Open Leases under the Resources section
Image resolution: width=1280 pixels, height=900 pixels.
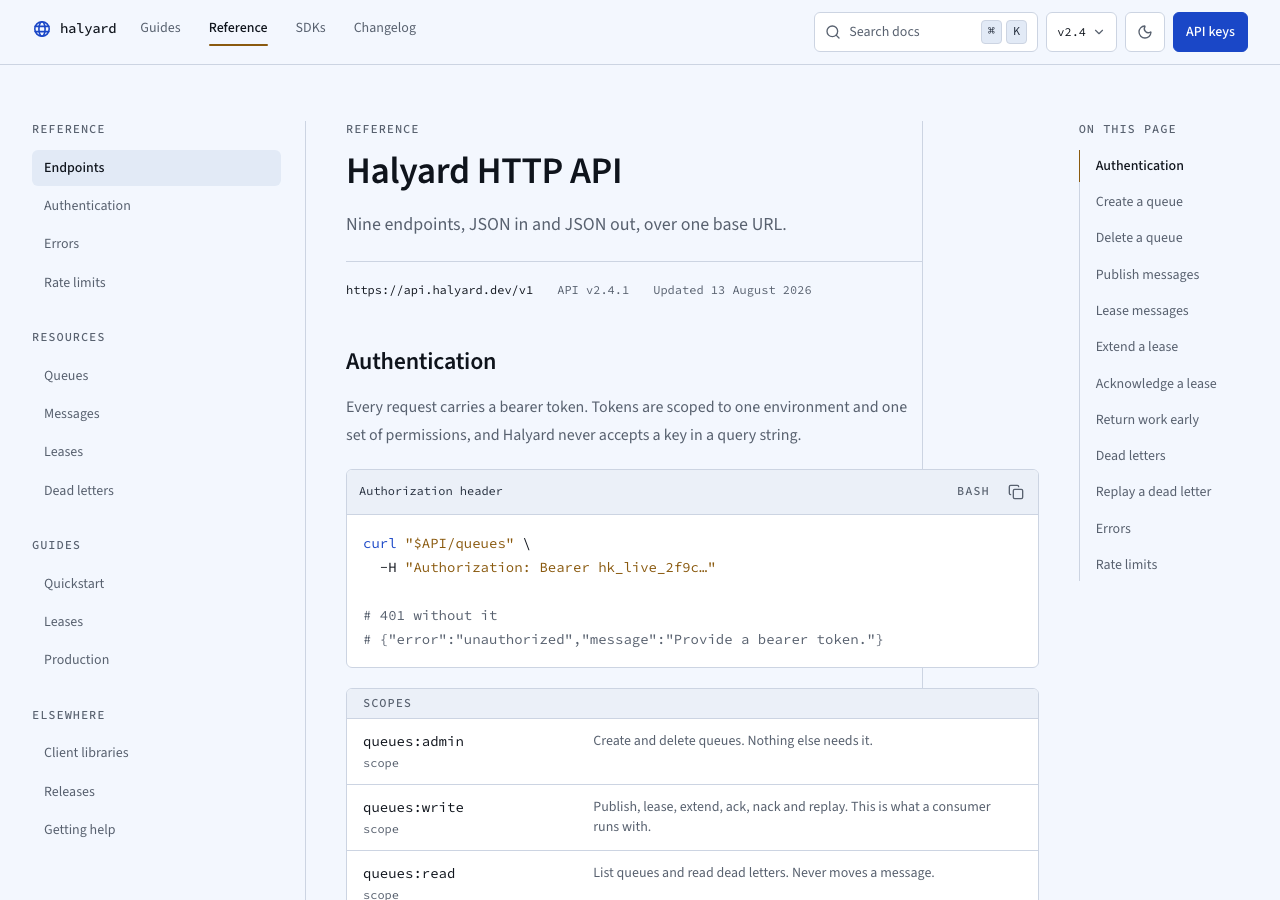pyautogui.click(x=156, y=452)
